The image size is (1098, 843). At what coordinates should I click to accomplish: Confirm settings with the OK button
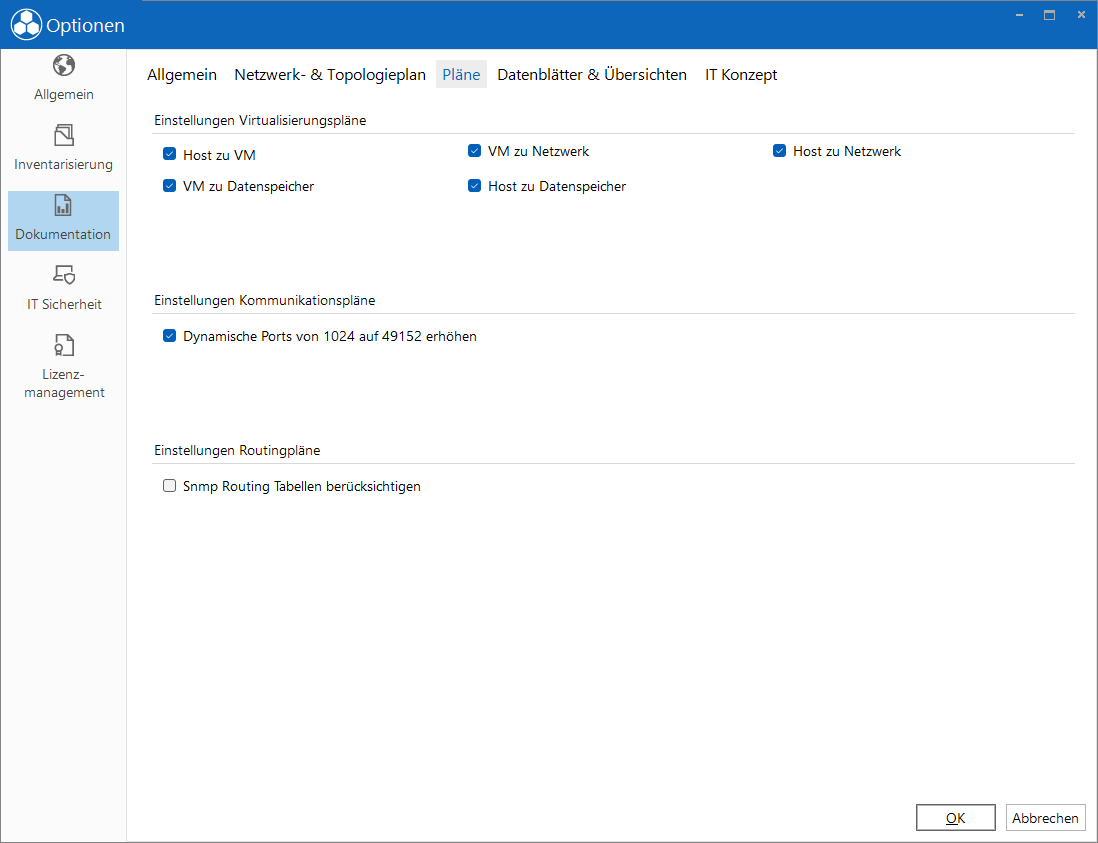955,817
